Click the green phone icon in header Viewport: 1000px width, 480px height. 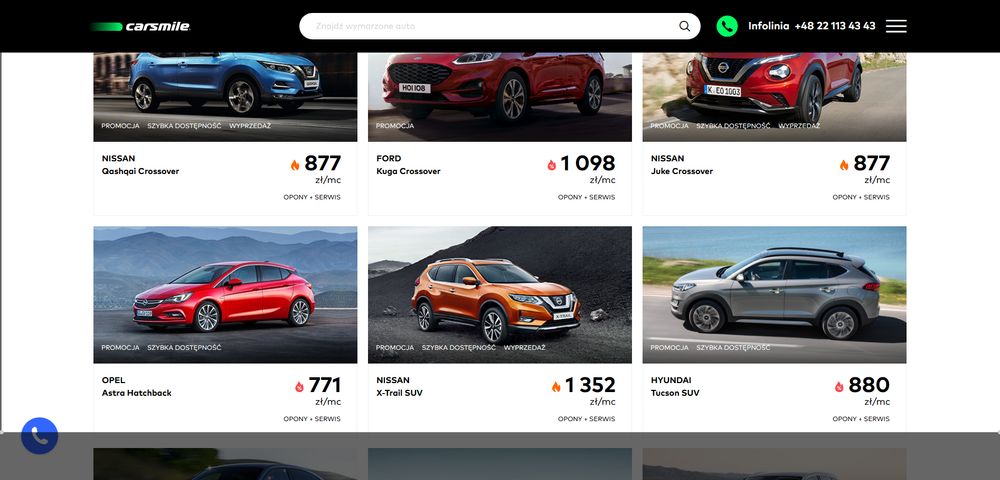[x=727, y=26]
